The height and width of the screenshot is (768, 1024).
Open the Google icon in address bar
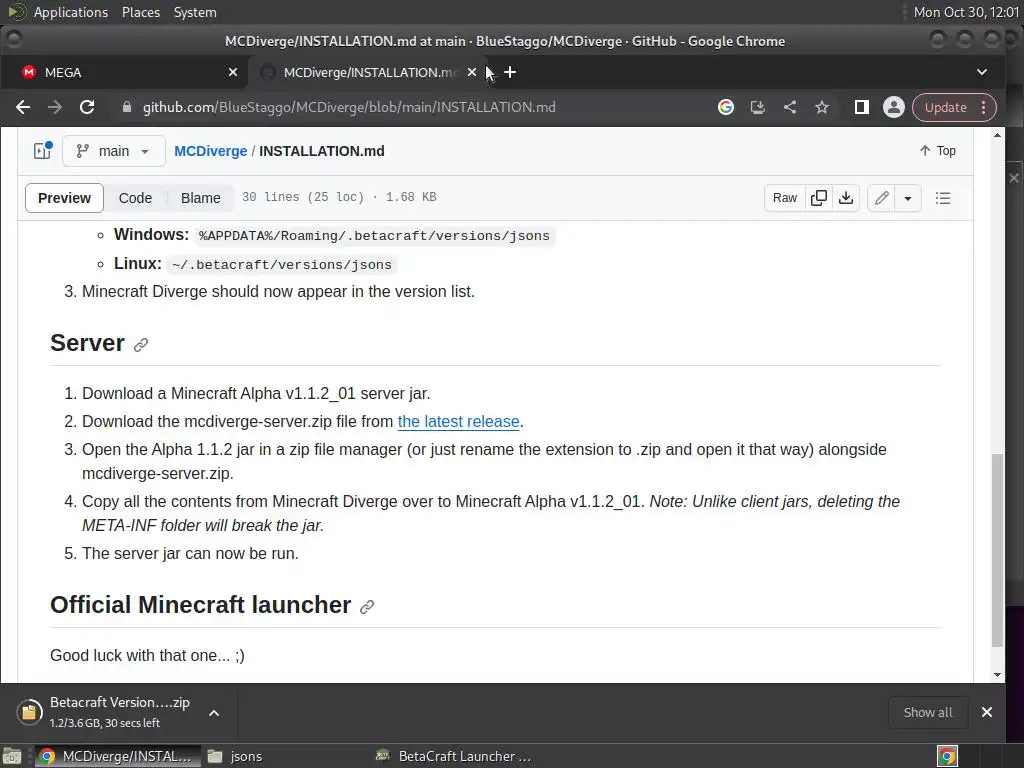coord(726,107)
